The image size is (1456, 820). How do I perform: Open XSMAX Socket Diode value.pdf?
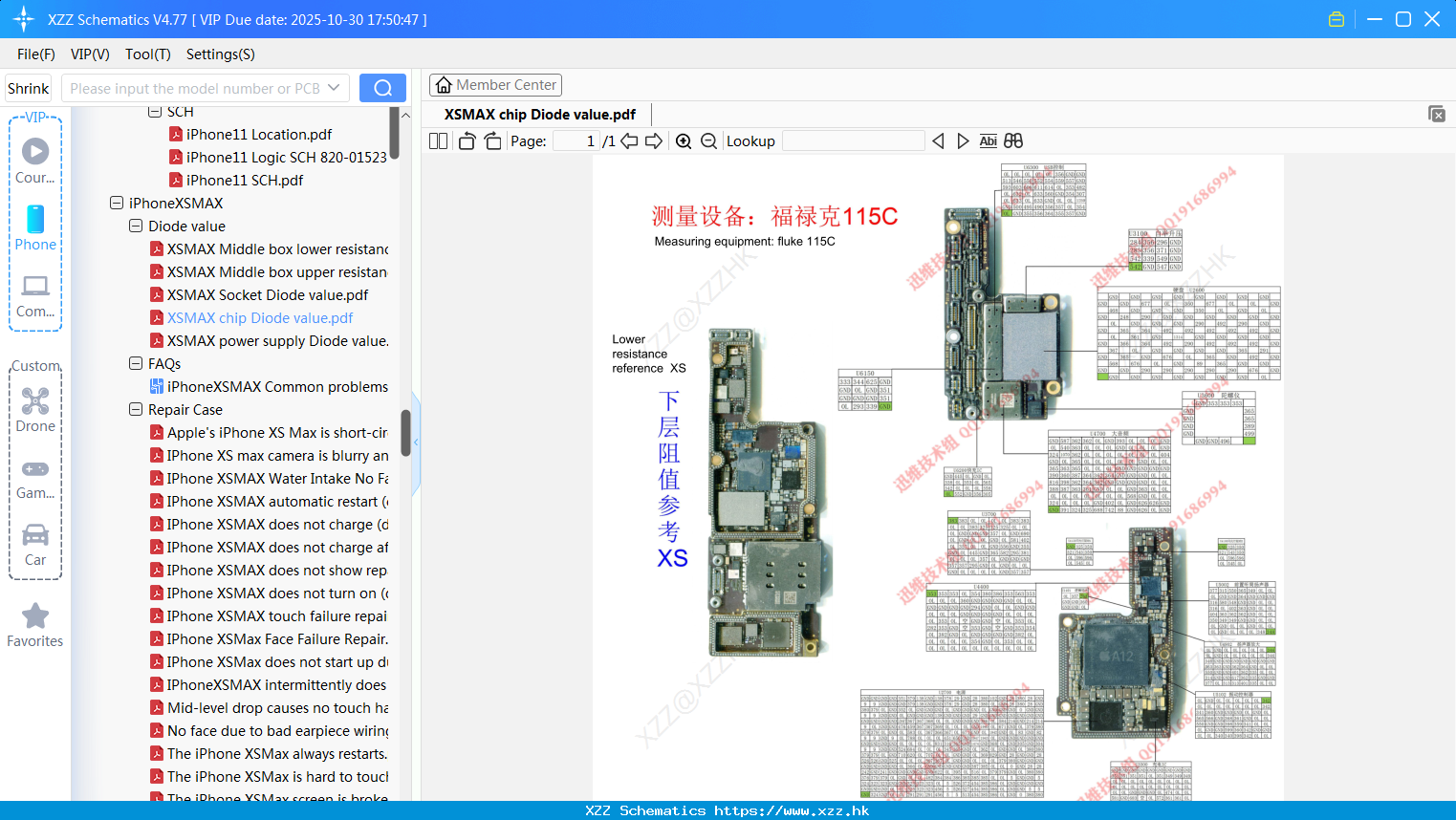(259, 294)
